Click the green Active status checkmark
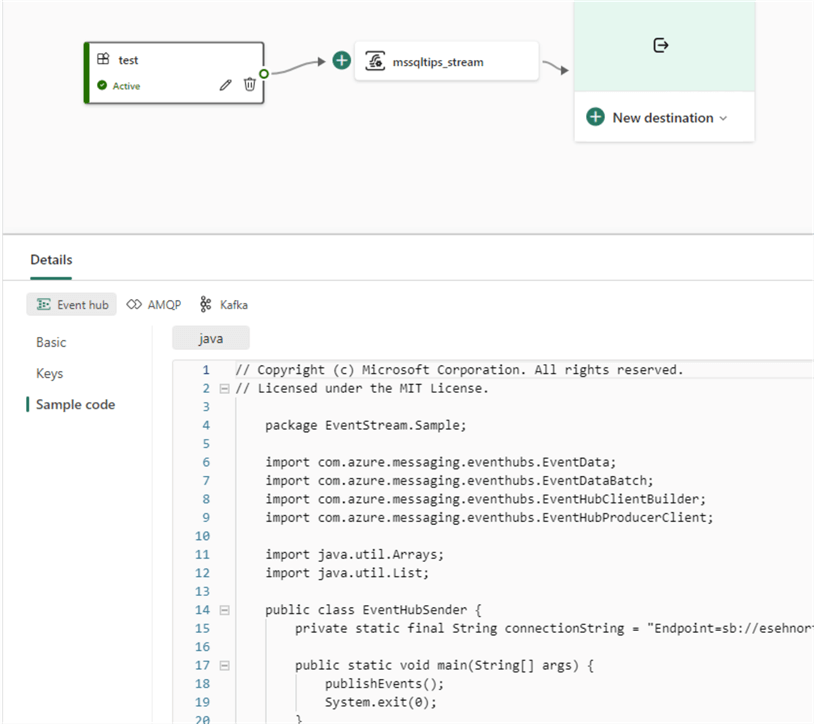Image resolution: width=814 pixels, height=724 pixels. coord(102,86)
